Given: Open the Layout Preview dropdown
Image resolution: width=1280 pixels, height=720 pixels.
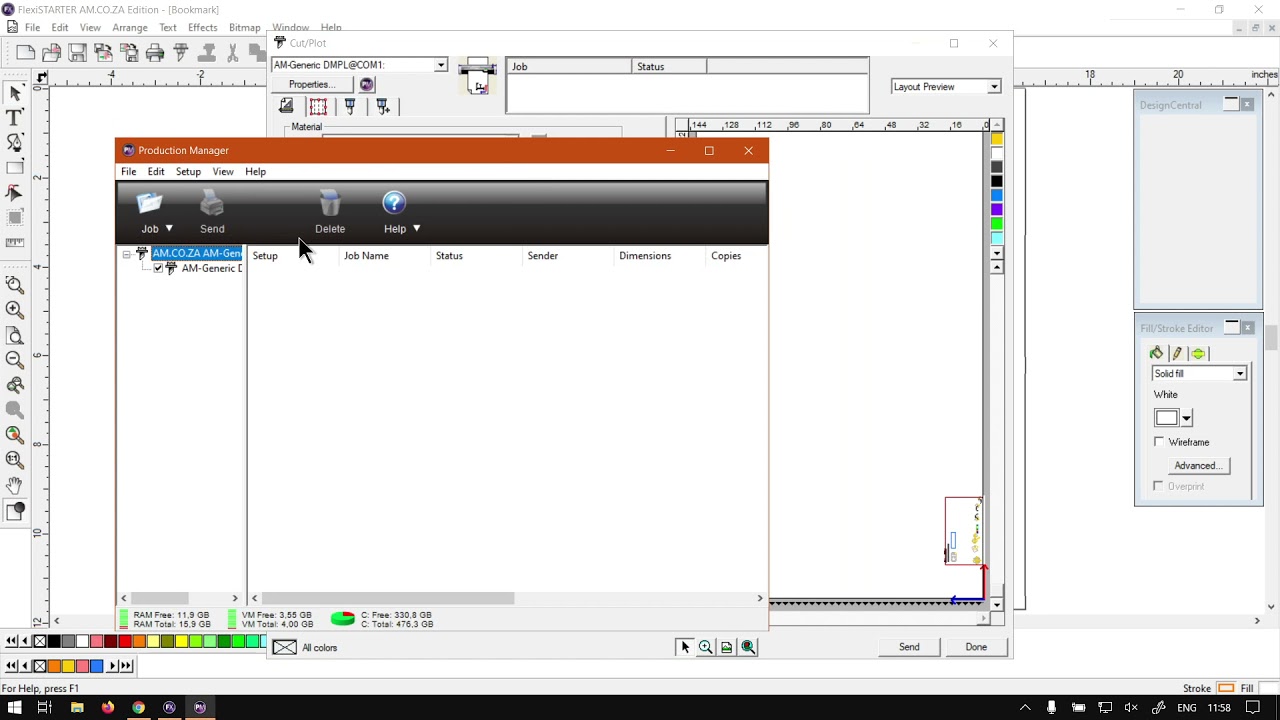Looking at the screenshot, I should pos(993,87).
